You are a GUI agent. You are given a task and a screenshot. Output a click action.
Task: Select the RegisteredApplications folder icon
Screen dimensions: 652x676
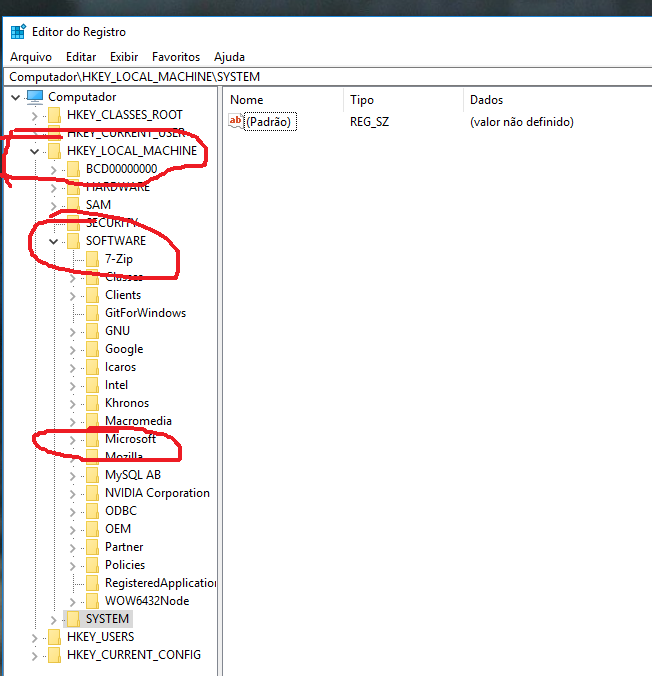point(92,583)
